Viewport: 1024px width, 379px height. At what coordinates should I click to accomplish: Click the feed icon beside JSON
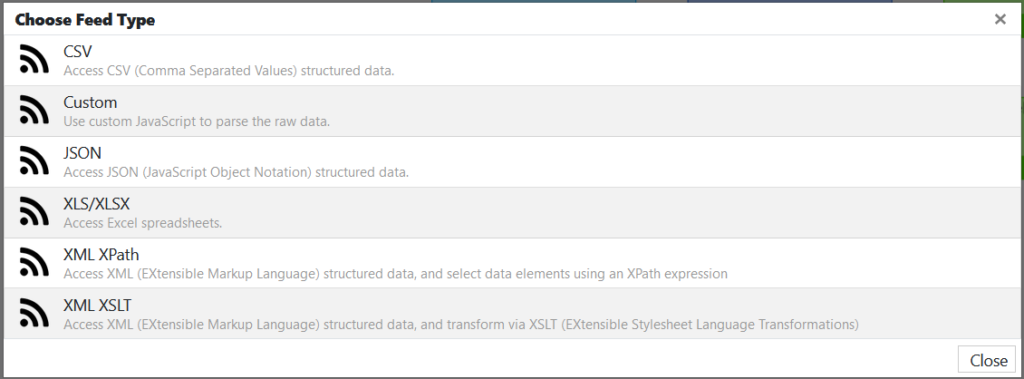pos(34,161)
